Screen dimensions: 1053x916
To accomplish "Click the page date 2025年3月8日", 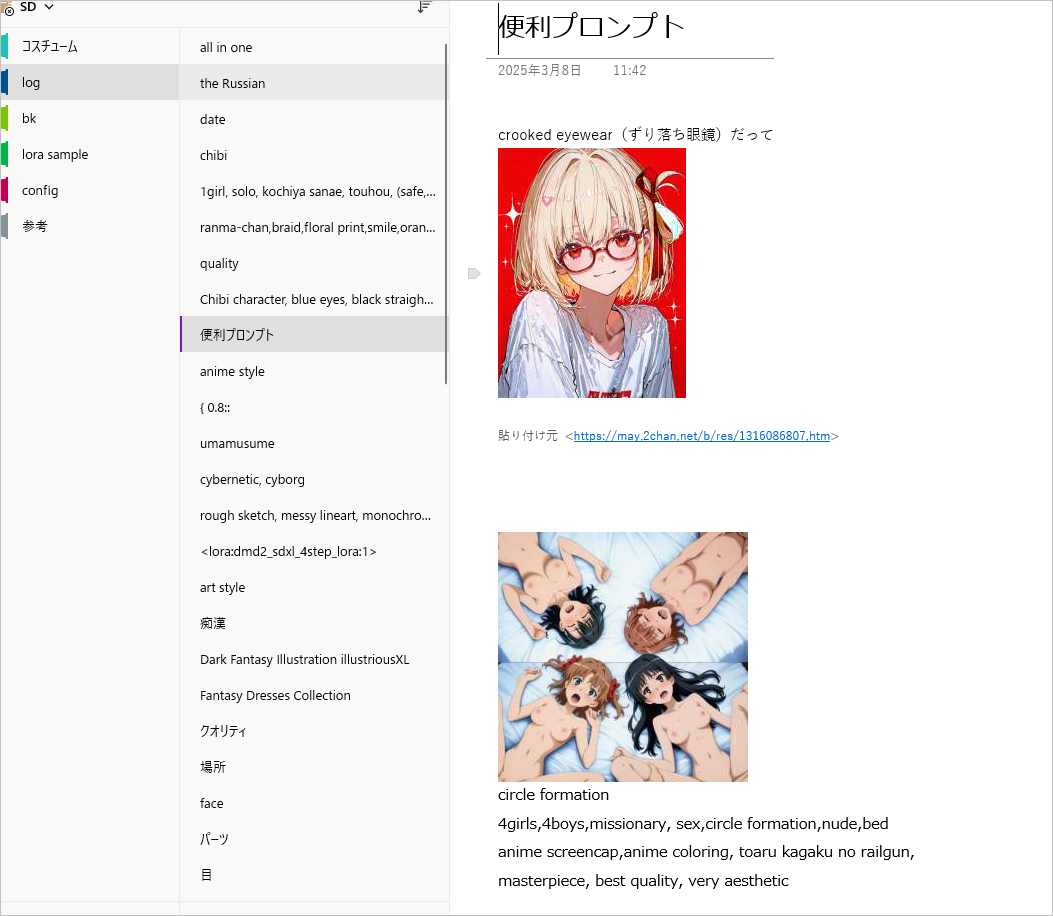I will (x=539, y=71).
